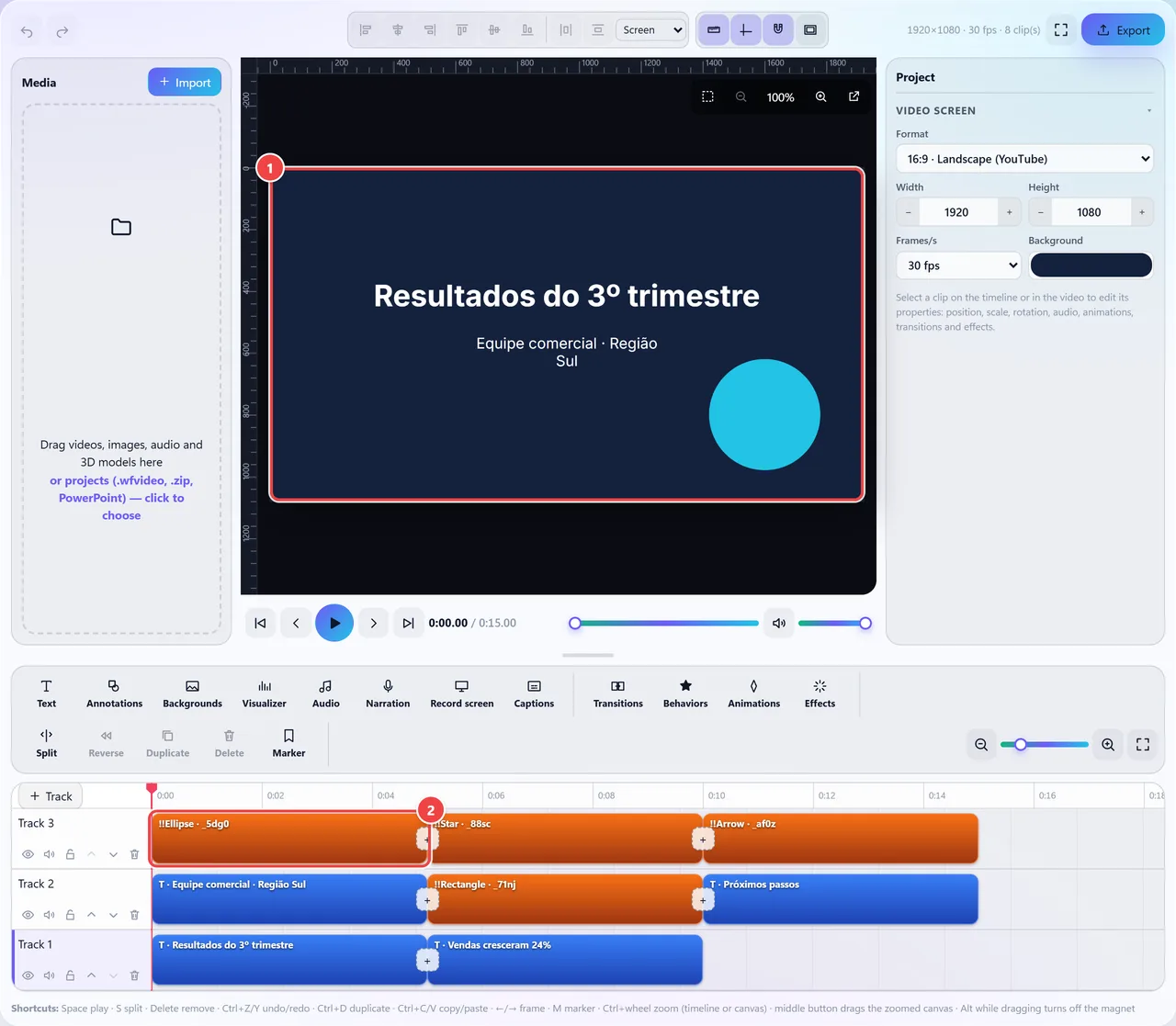Image resolution: width=1176 pixels, height=1026 pixels.
Task: Click the Width 1920 input field
Action: [956, 212]
